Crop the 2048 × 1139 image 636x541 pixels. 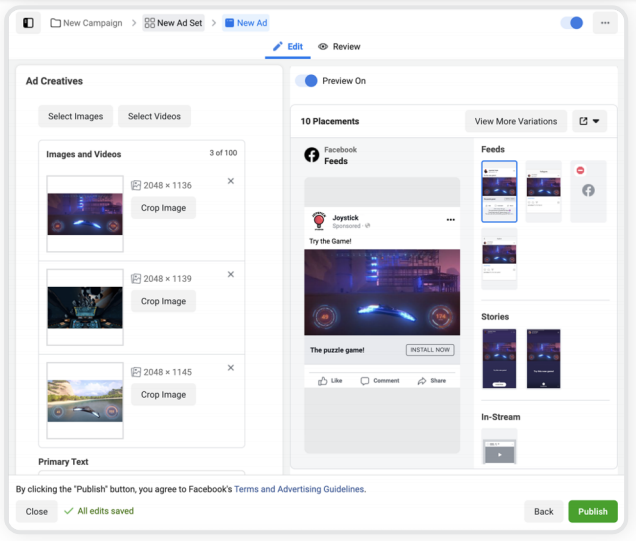click(x=163, y=301)
